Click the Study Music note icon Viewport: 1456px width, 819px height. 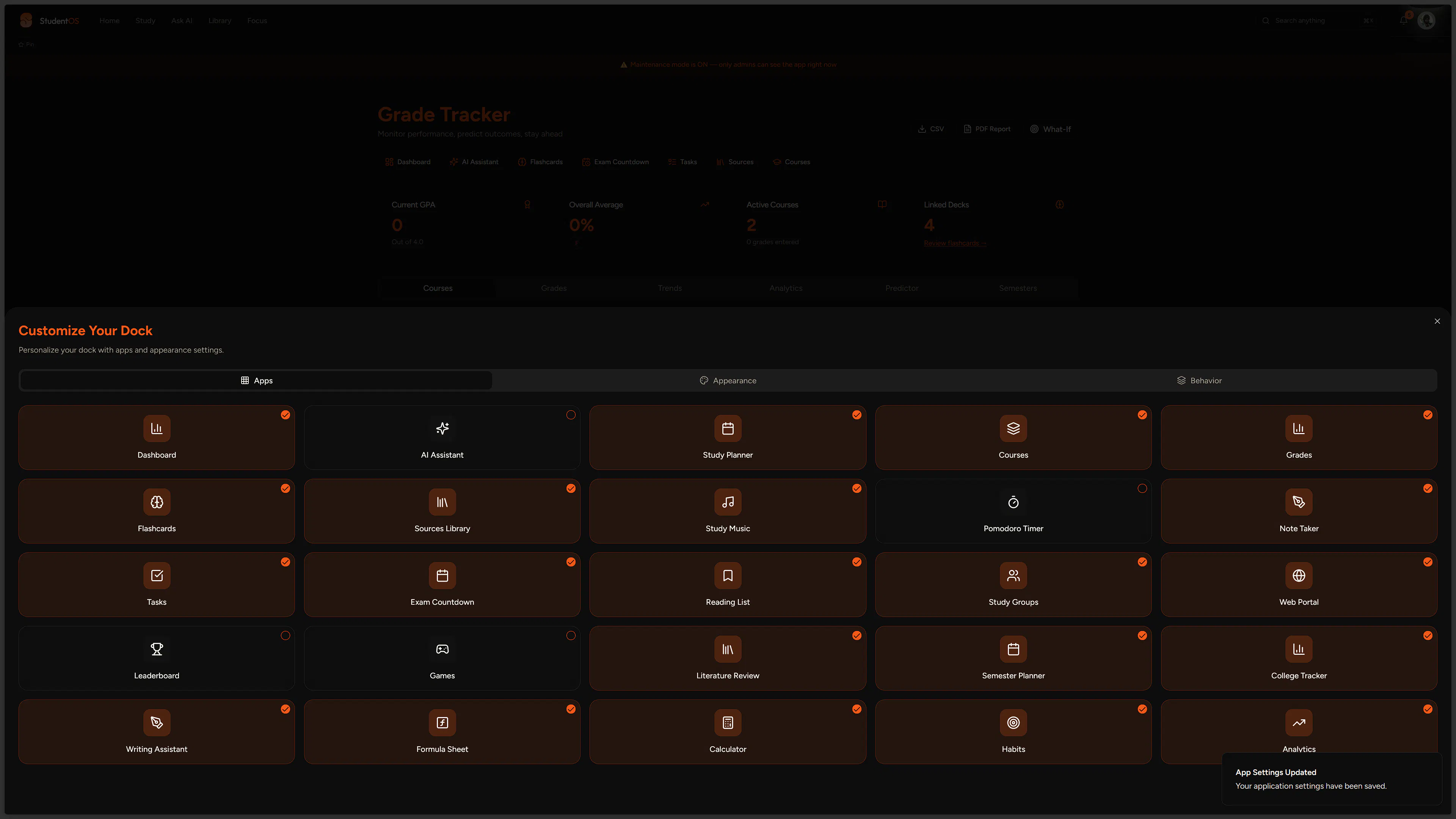pyautogui.click(x=728, y=502)
